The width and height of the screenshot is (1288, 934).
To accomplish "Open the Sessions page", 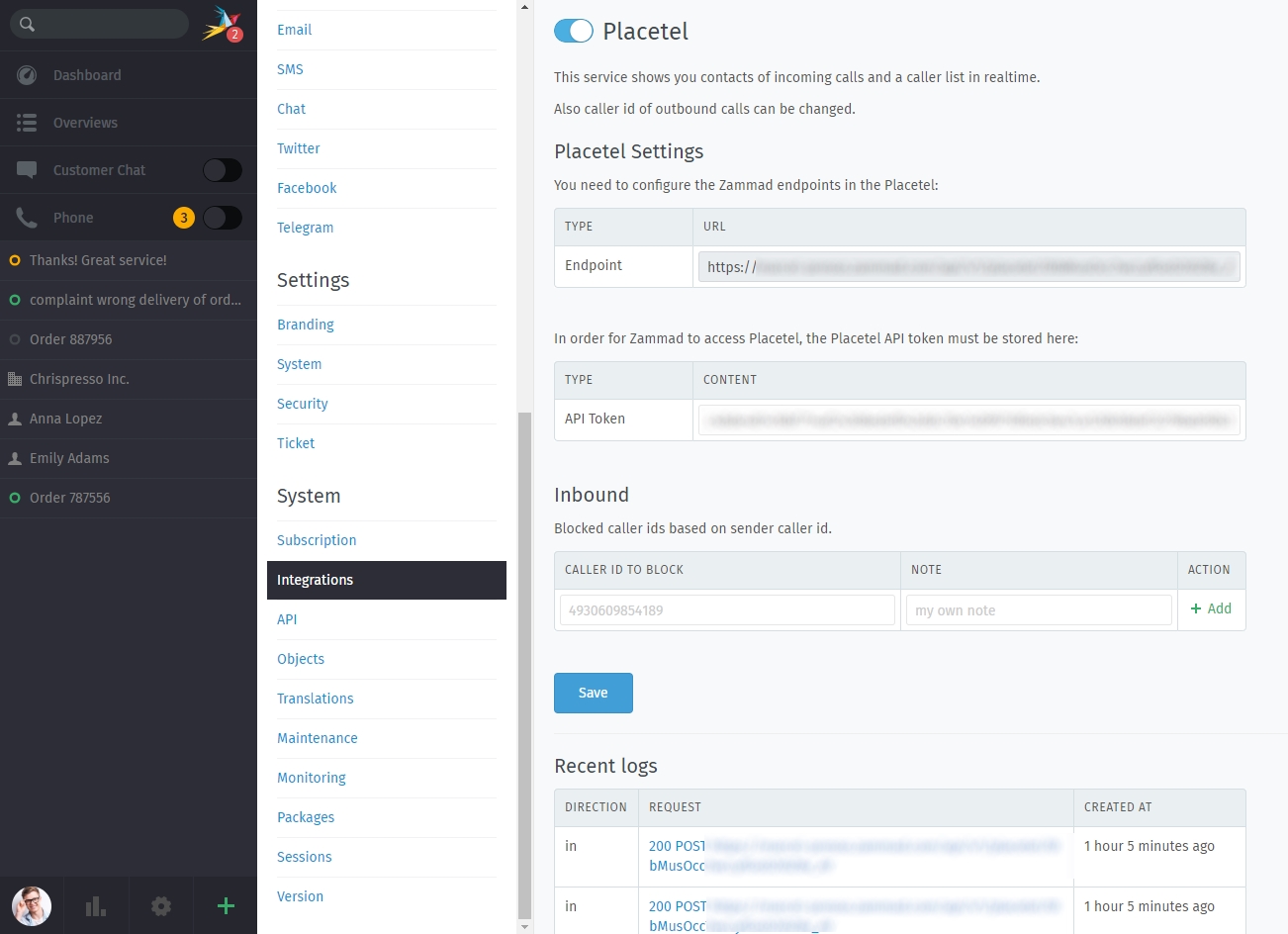I will point(304,857).
